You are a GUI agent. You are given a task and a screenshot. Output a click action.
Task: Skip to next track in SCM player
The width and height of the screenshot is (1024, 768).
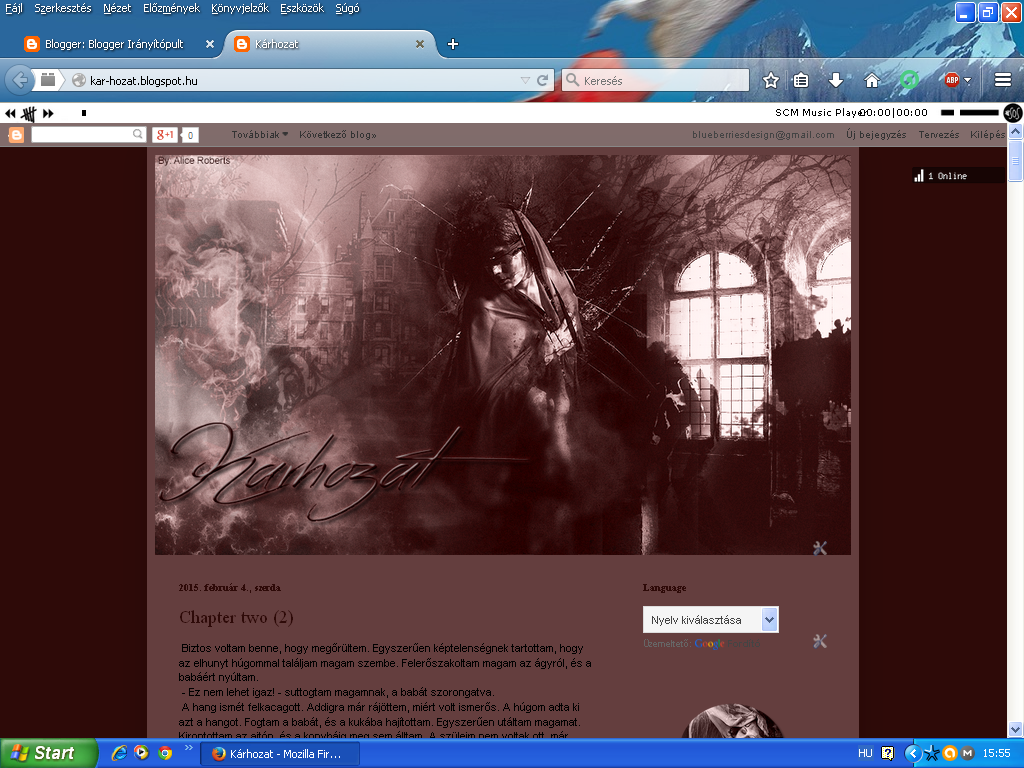click(x=48, y=113)
